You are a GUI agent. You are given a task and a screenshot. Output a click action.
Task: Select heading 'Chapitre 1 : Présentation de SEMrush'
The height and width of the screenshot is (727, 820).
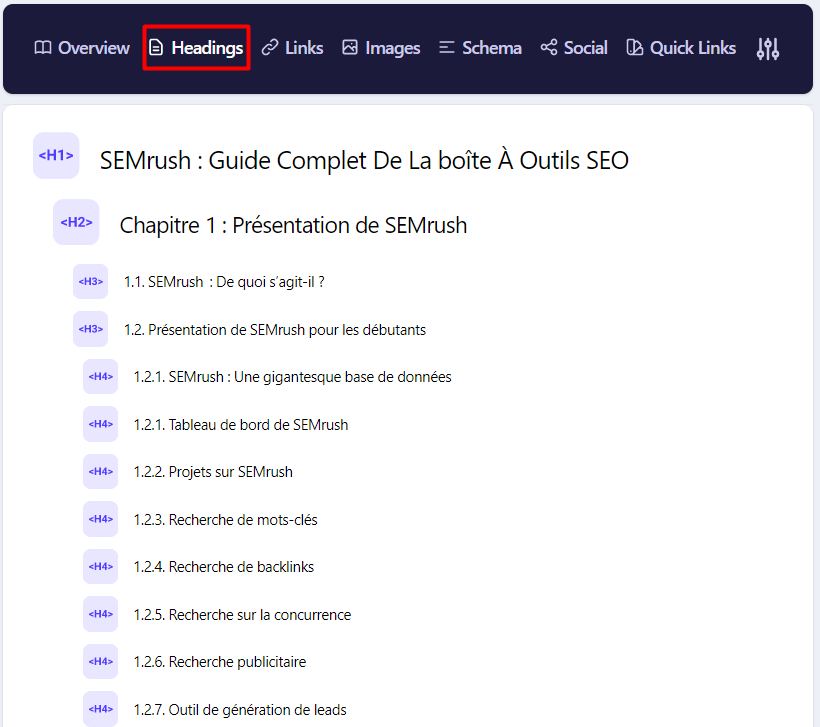(x=293, y=225)
